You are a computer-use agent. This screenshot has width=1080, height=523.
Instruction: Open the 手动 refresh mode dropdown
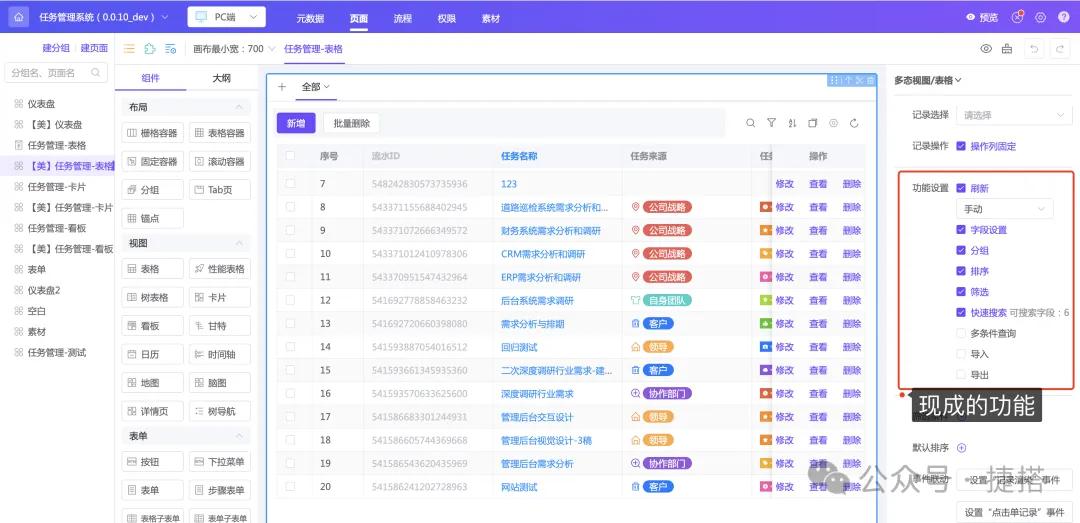tap(1004, 209)
